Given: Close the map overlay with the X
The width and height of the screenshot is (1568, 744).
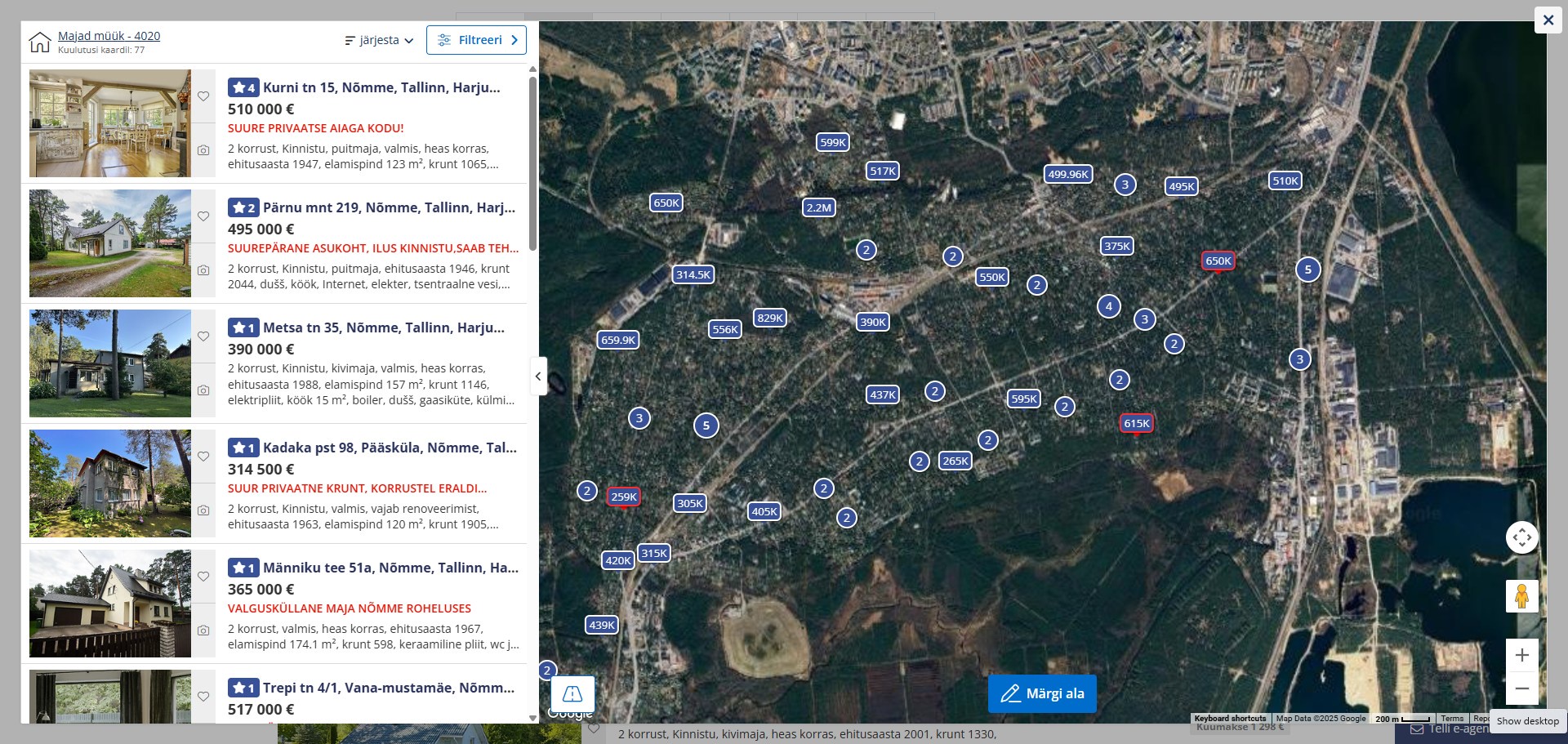Looking at the screenshot, I should [1548, 20].
